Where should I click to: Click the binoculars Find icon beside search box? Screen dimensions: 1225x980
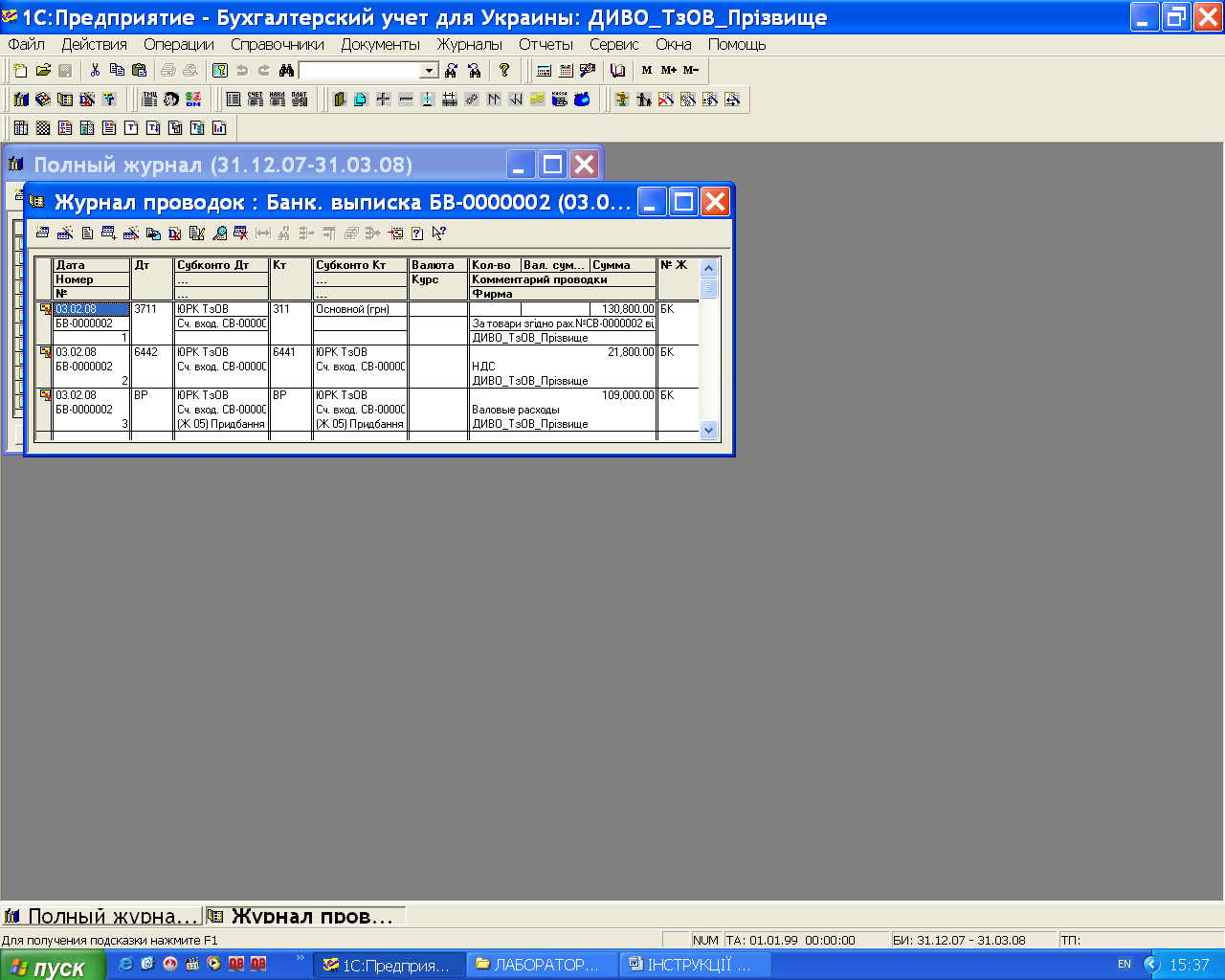click(286, 70)
